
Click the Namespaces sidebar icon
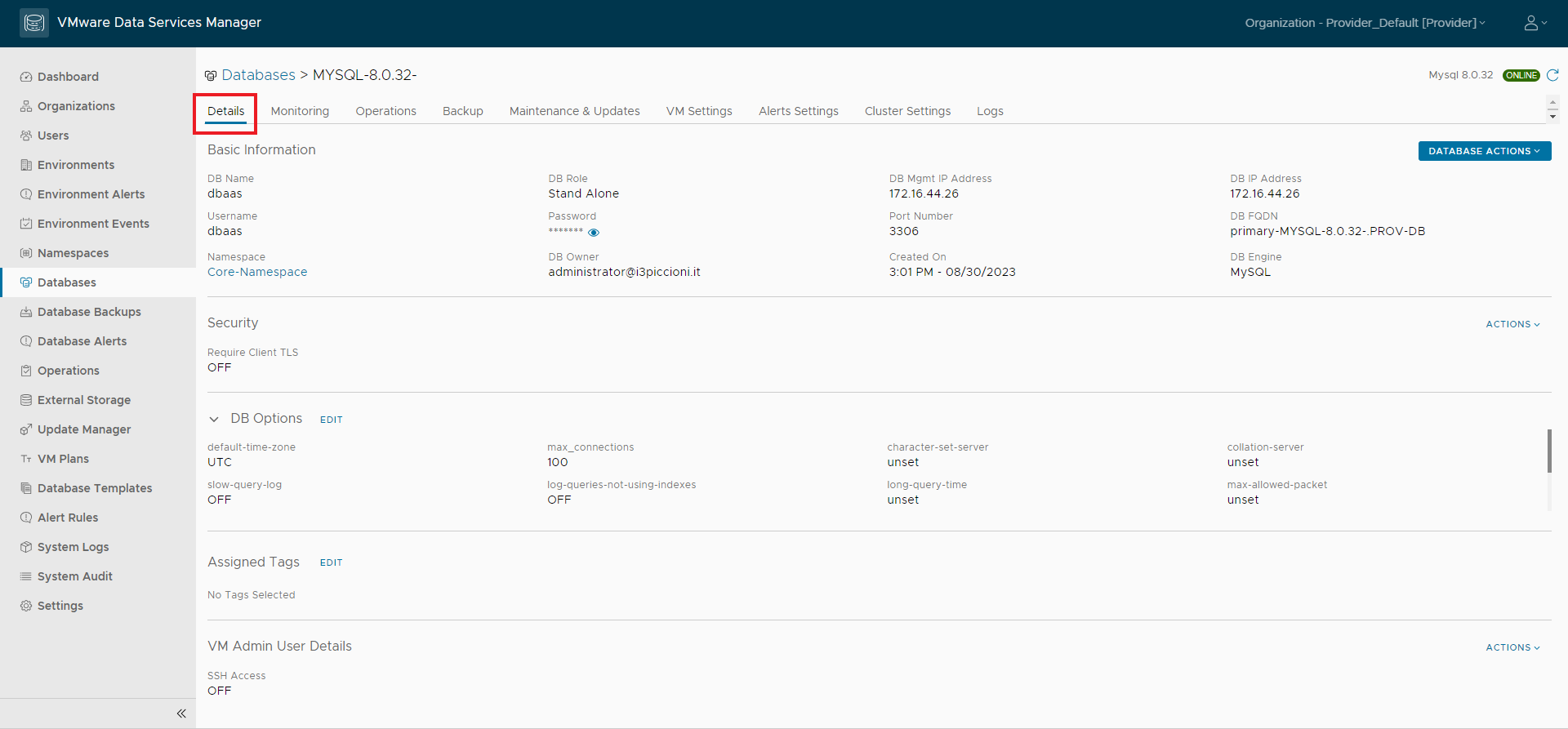26,253
